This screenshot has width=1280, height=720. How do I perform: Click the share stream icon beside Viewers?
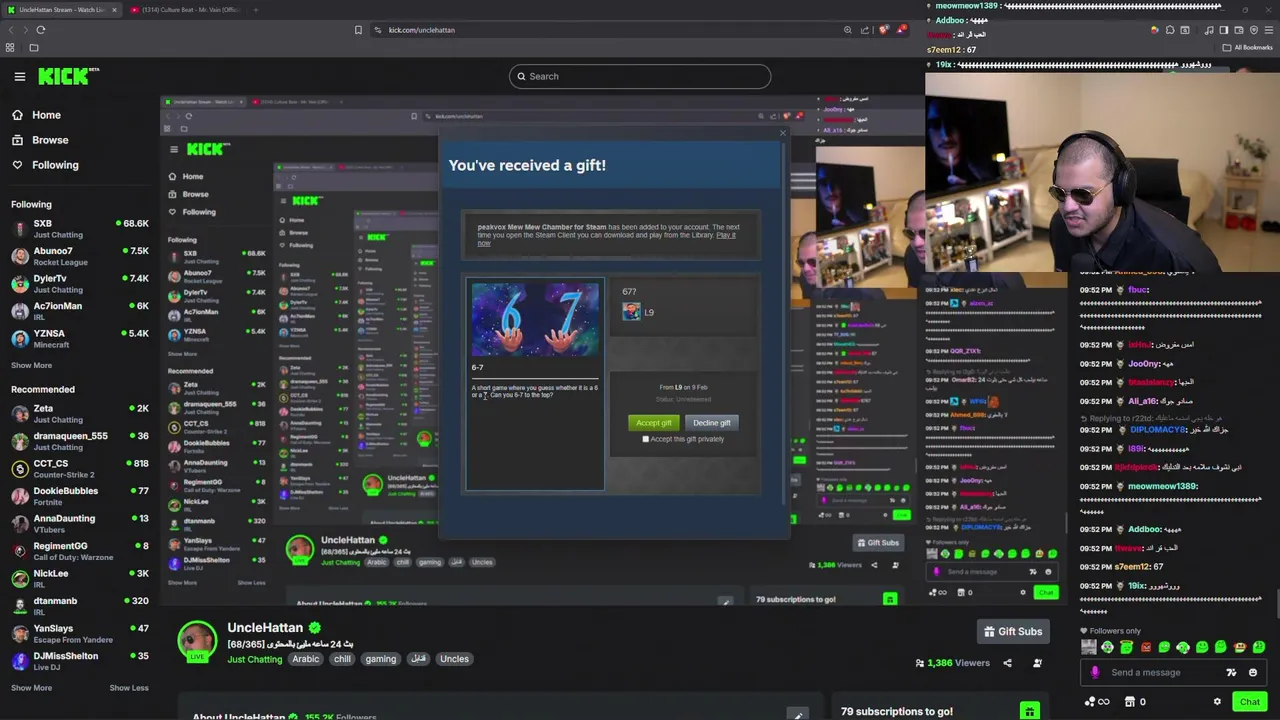[x=1007, y=663]
